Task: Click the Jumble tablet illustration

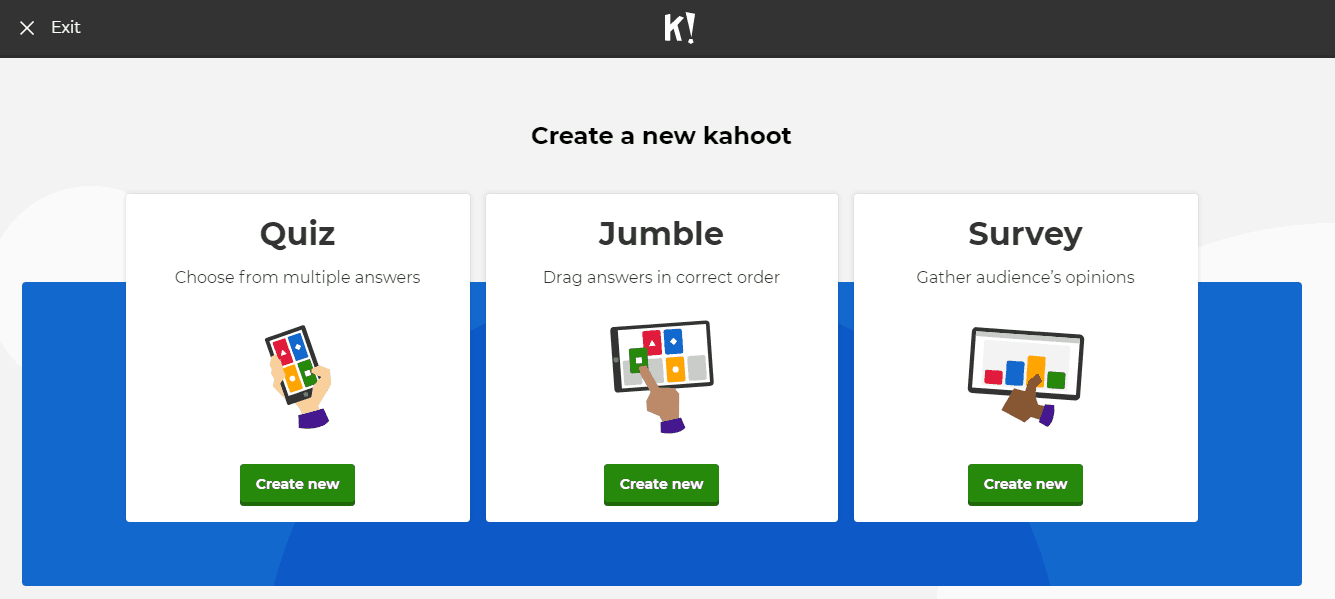Action: [x=661, y=374]
